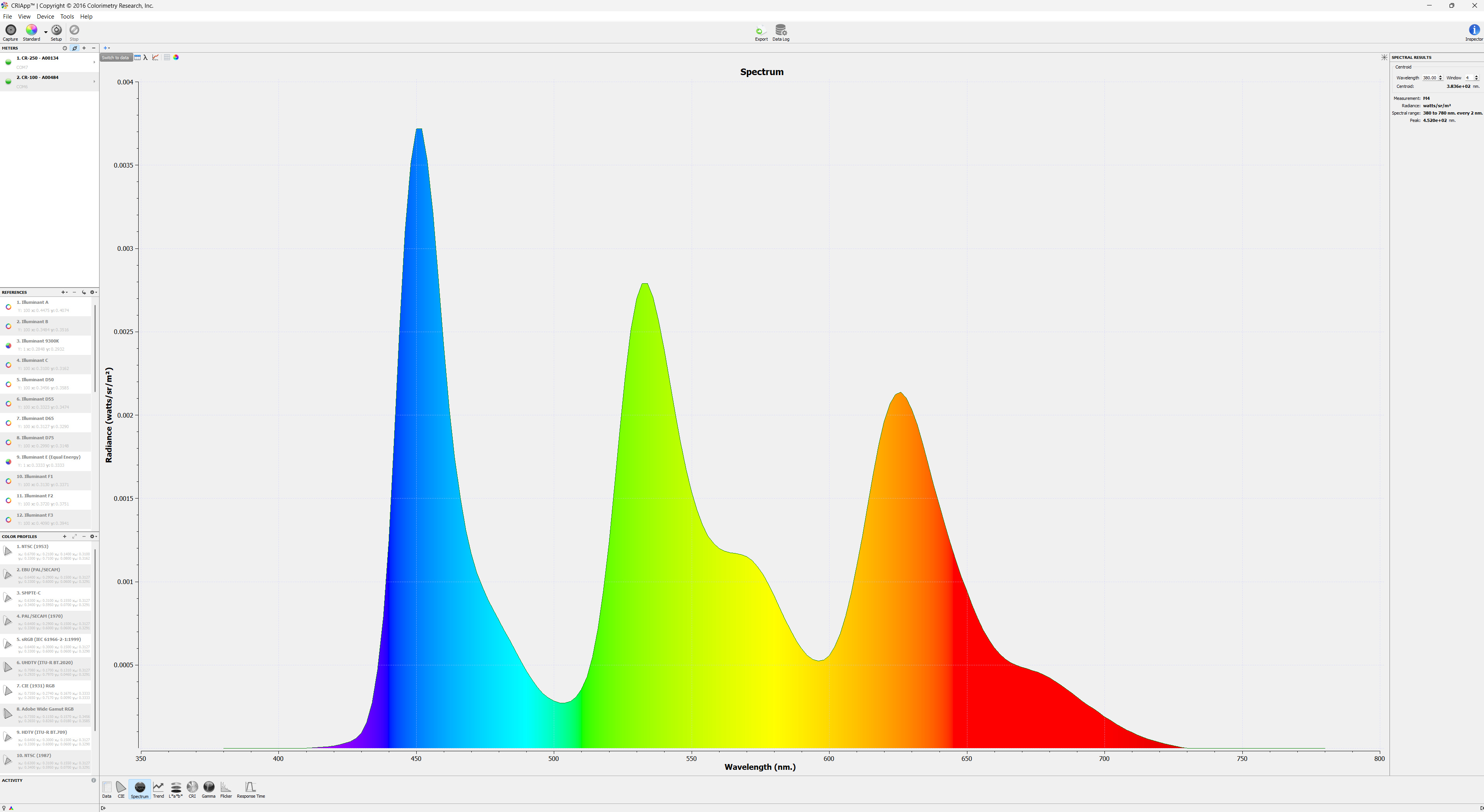Toggle the meter link button in Meters header
The height and width of the screenshot is (812, 1484).
pos(74,48)
